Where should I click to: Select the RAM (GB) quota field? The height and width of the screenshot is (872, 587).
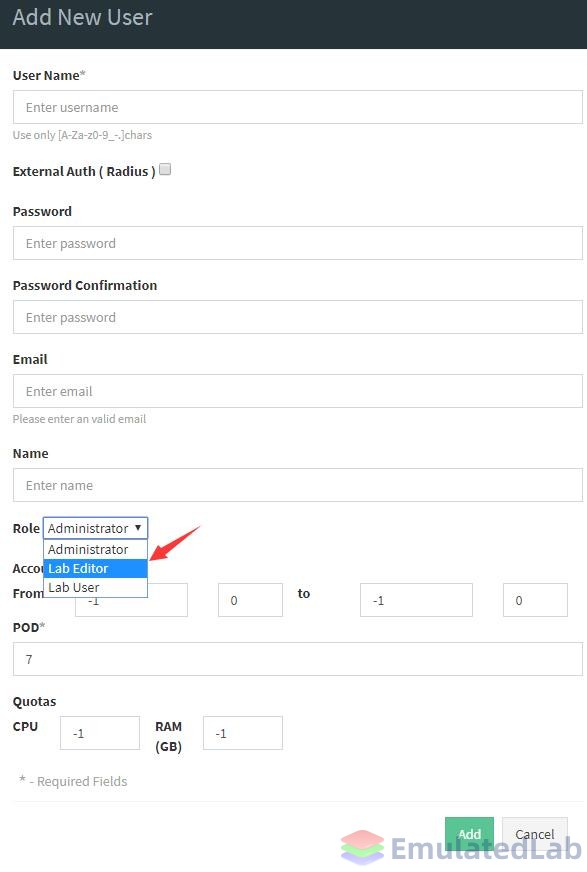243,733
